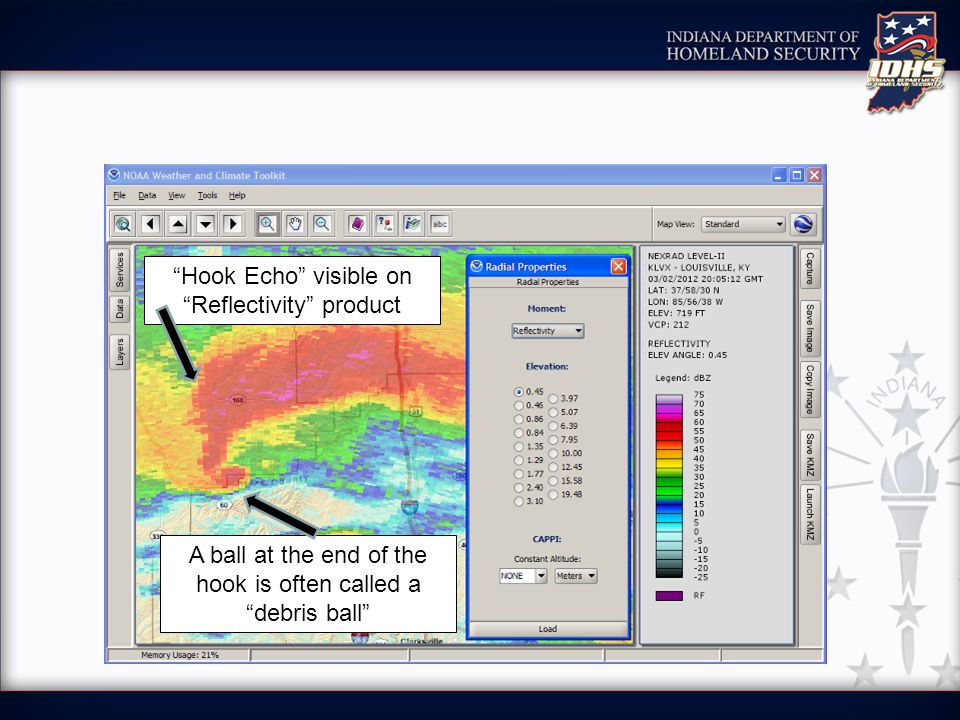
Task: Open the Tools menu
Action: 207,195
